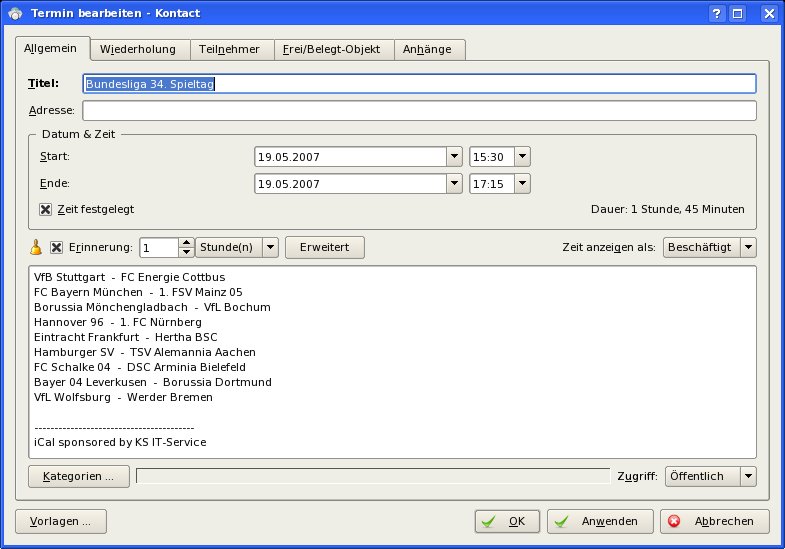Click the Vorlagen button
This screenshot has width=785, height=549.
61,521
